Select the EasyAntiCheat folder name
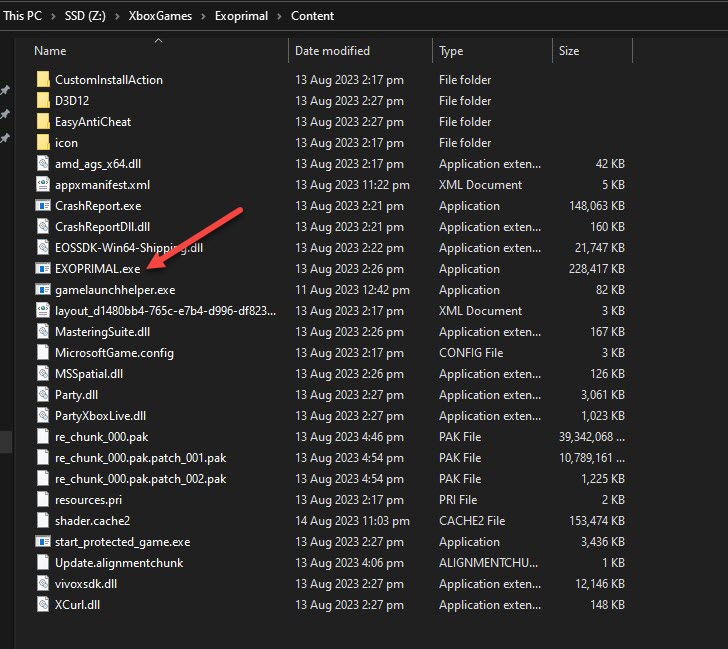 pyautogui.click(x=93, y=122)
